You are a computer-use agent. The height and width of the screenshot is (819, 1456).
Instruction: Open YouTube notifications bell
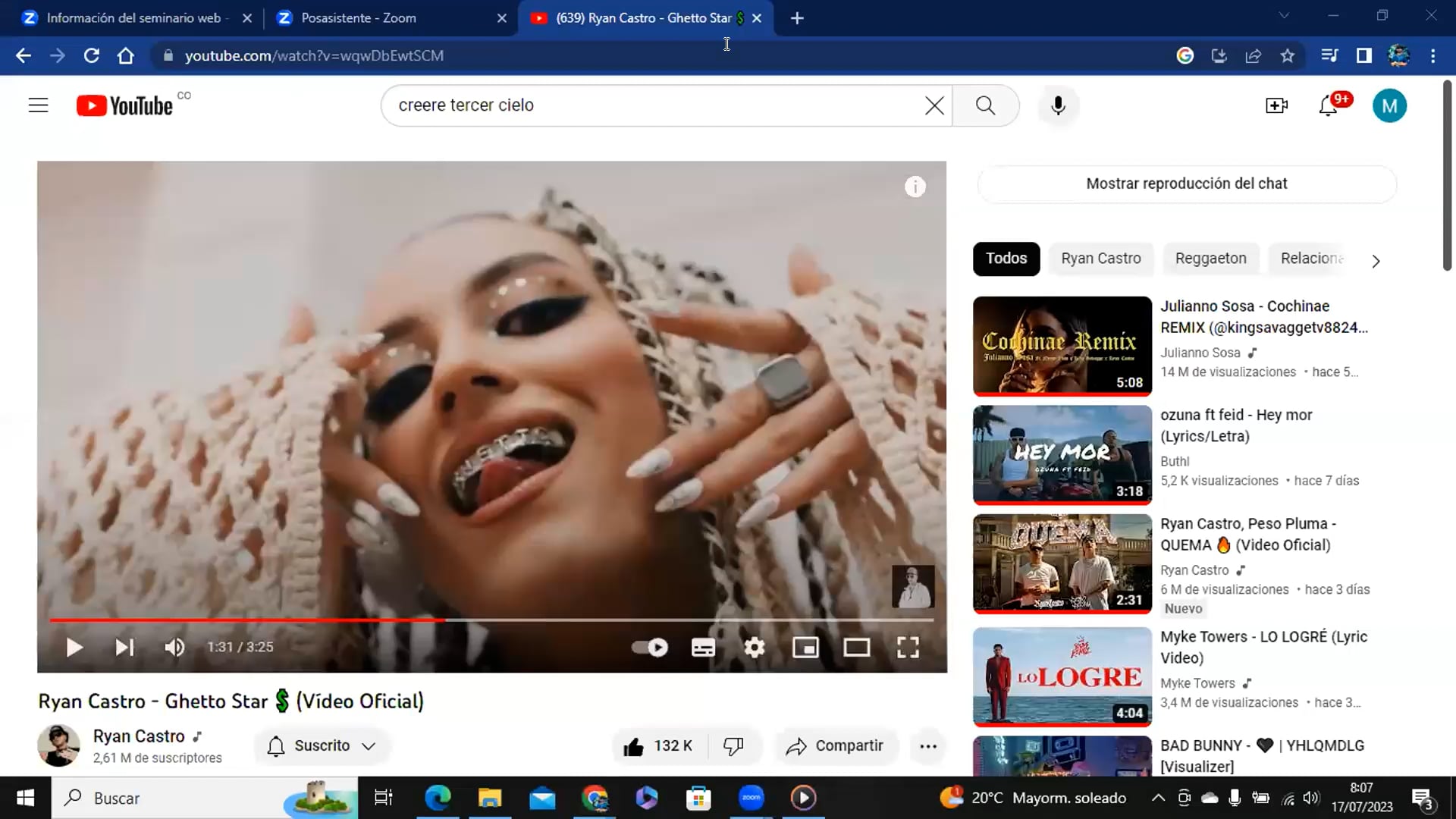[1328, 105]
